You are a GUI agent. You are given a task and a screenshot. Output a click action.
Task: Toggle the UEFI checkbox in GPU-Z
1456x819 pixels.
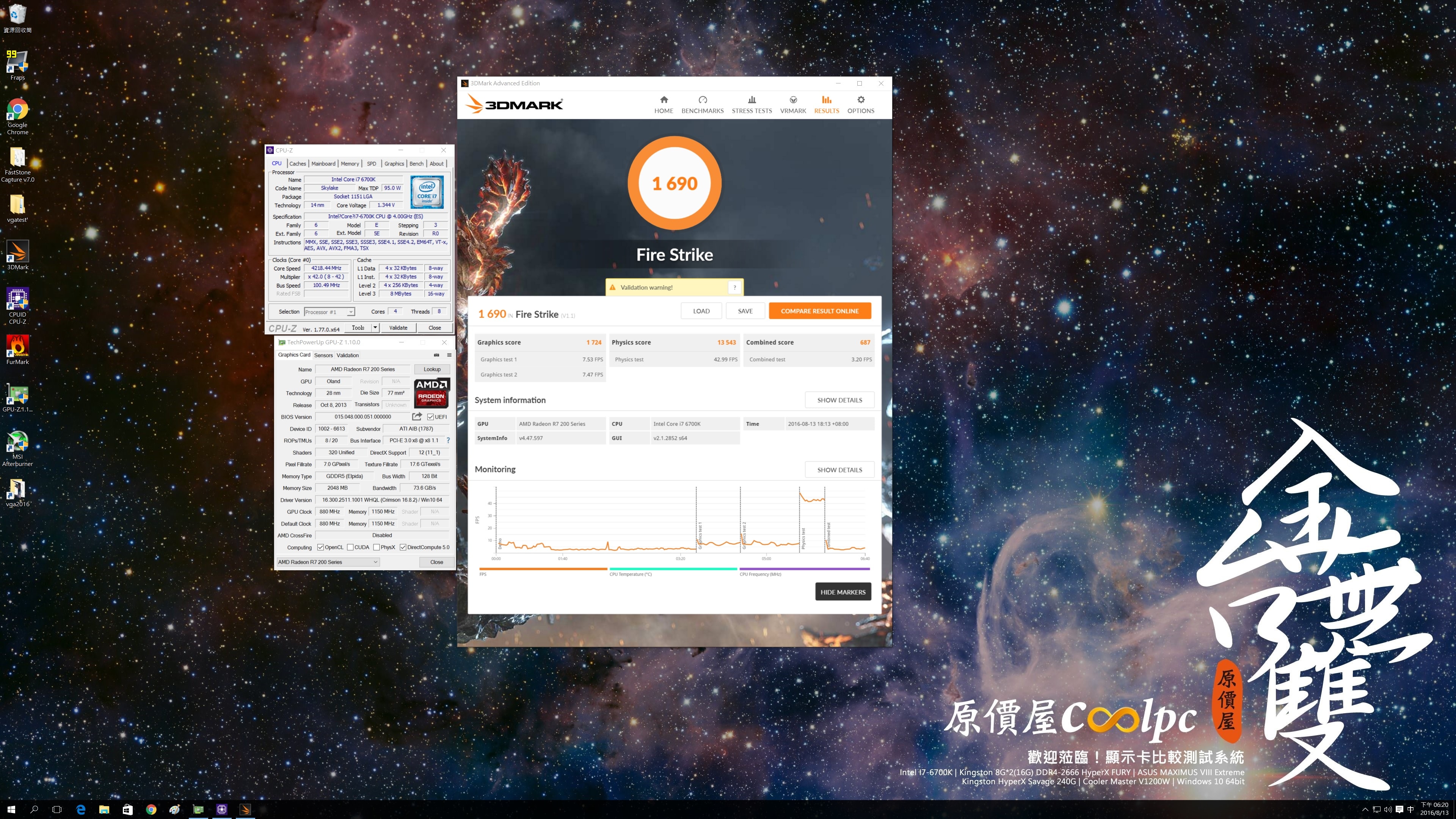(x=431, y=417)
